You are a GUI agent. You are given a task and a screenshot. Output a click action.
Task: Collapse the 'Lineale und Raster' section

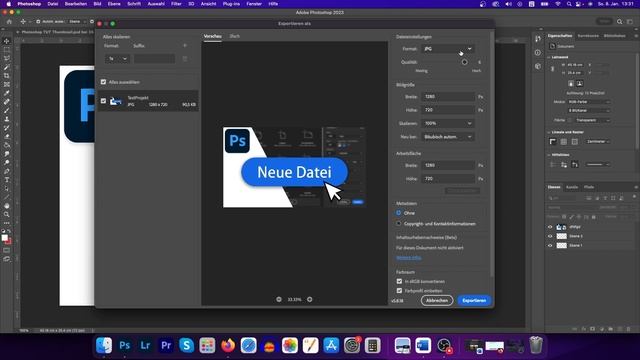[x=549, y=132]
